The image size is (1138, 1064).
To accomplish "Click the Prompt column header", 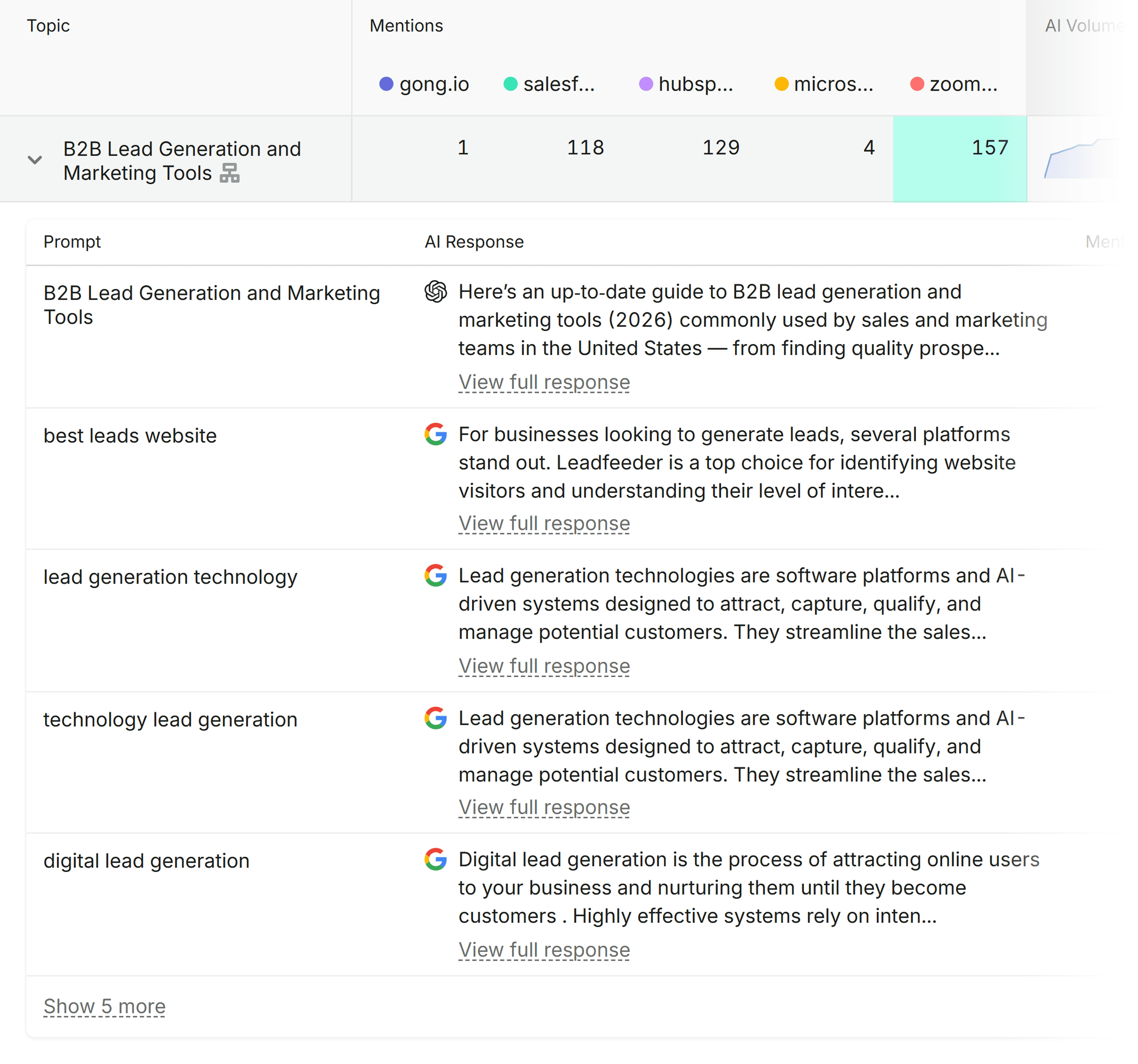I will tap(72, 242).
